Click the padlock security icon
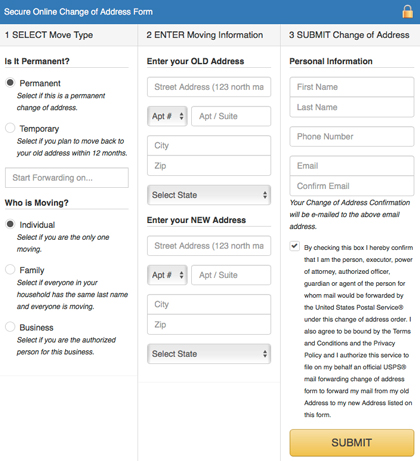Image resolution: width=420 pixels, height=461 pixels. pos(407,12)
